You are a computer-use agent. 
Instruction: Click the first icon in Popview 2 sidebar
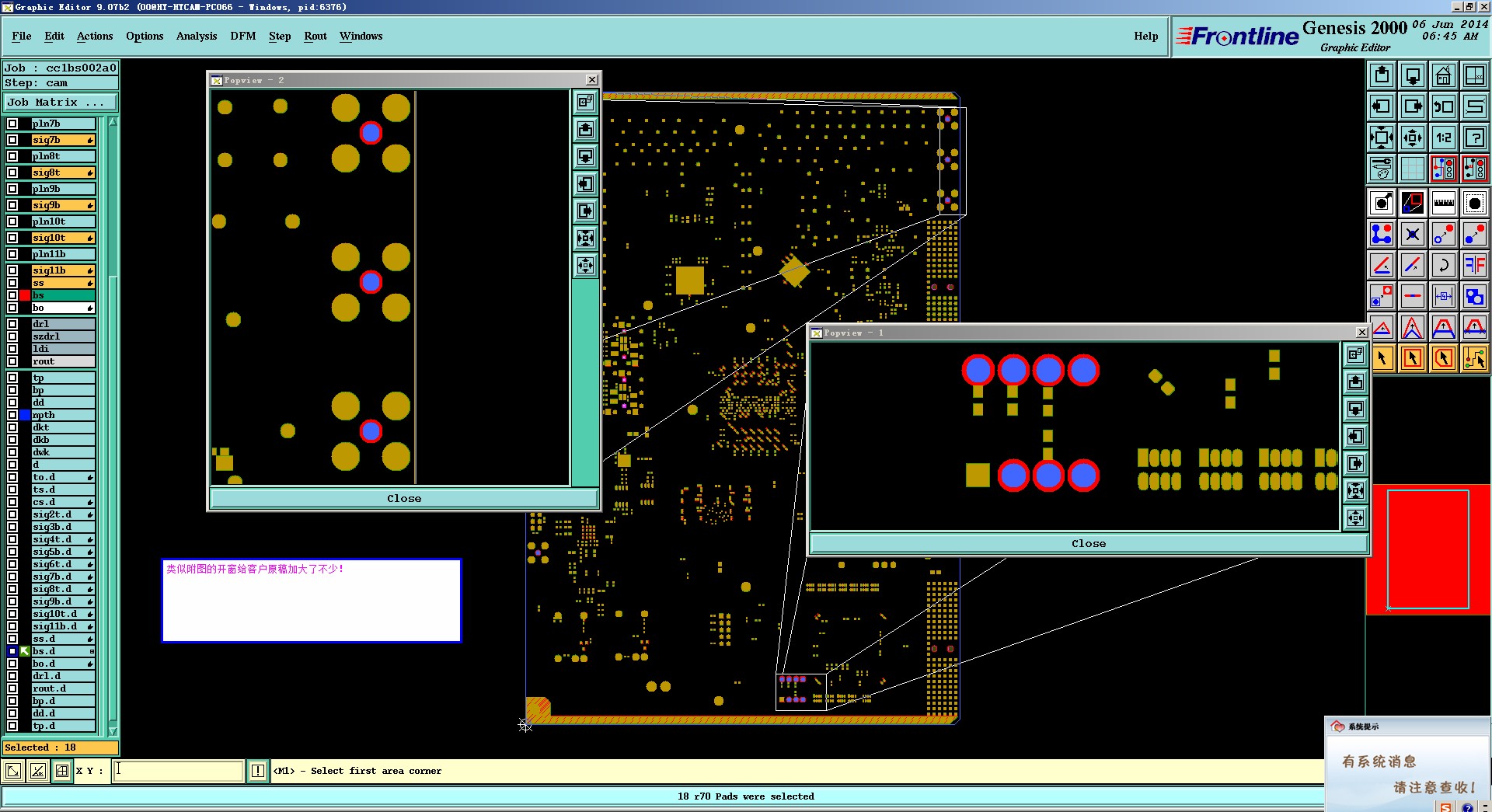point(585,102)
